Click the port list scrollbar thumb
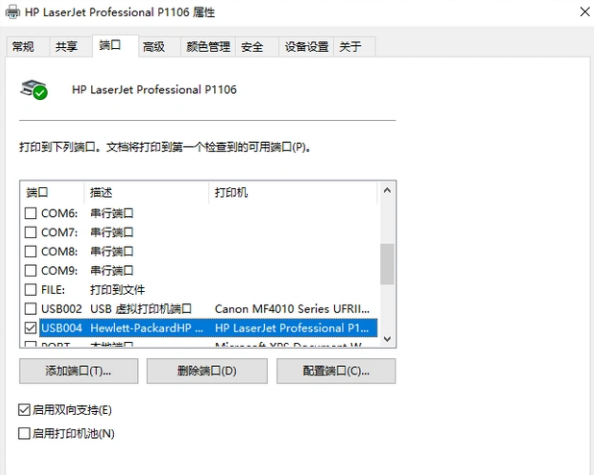The width and height of the screenshot is (594, 475). 387,264
